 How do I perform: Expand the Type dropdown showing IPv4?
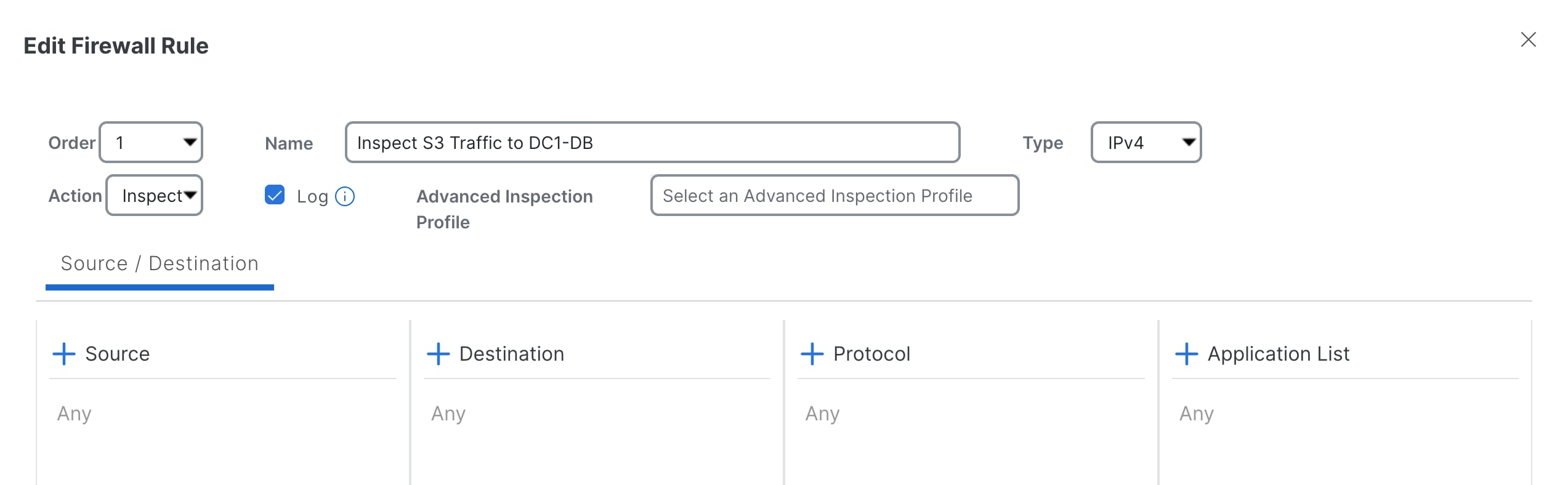tap(1146, 143)
